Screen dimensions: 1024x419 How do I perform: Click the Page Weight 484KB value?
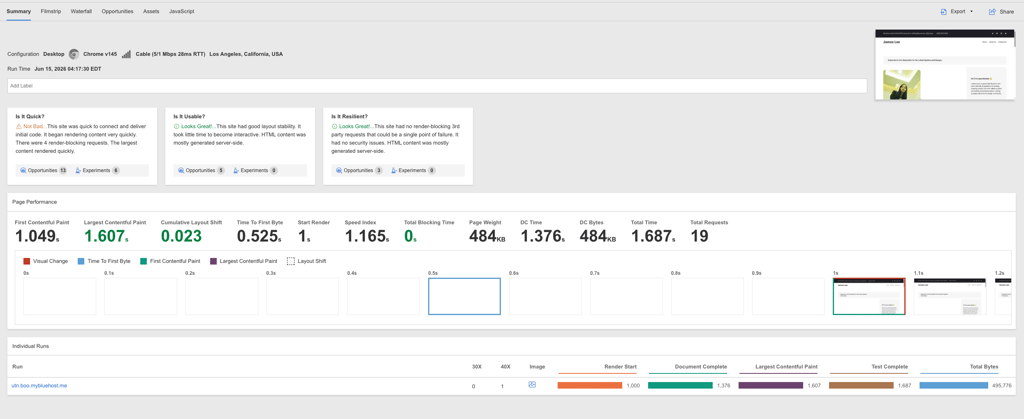pos(487,236)
